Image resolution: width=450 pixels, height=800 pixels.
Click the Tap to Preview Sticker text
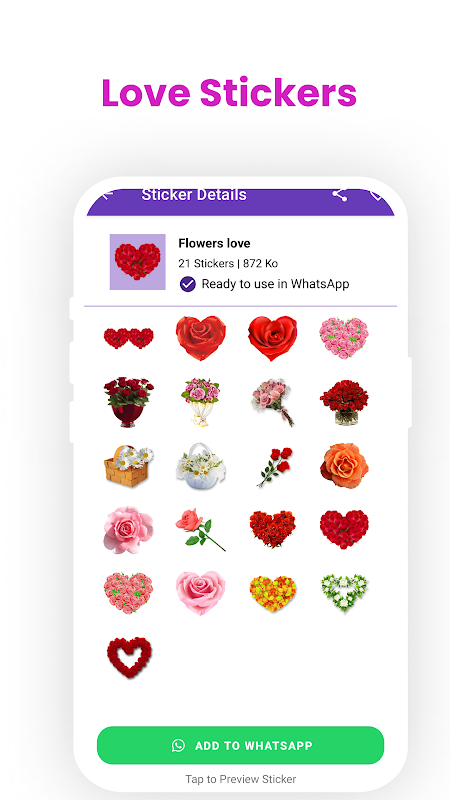click(x=240, y=779)
